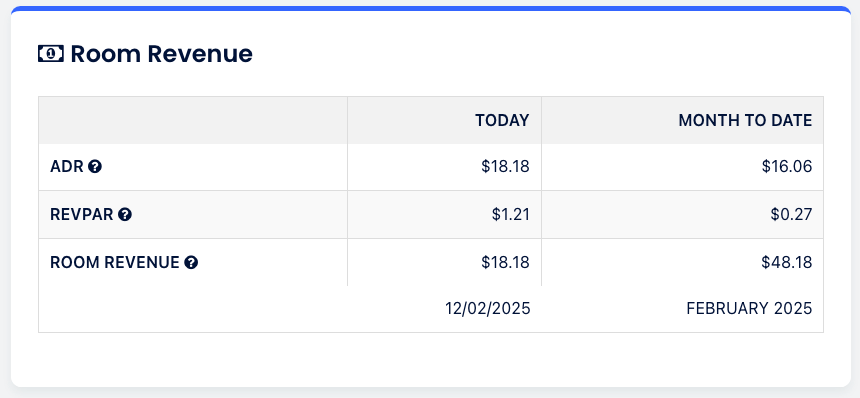
Task: Select month to date Room Revenue $48.18
Action: (x=787, y=263)
